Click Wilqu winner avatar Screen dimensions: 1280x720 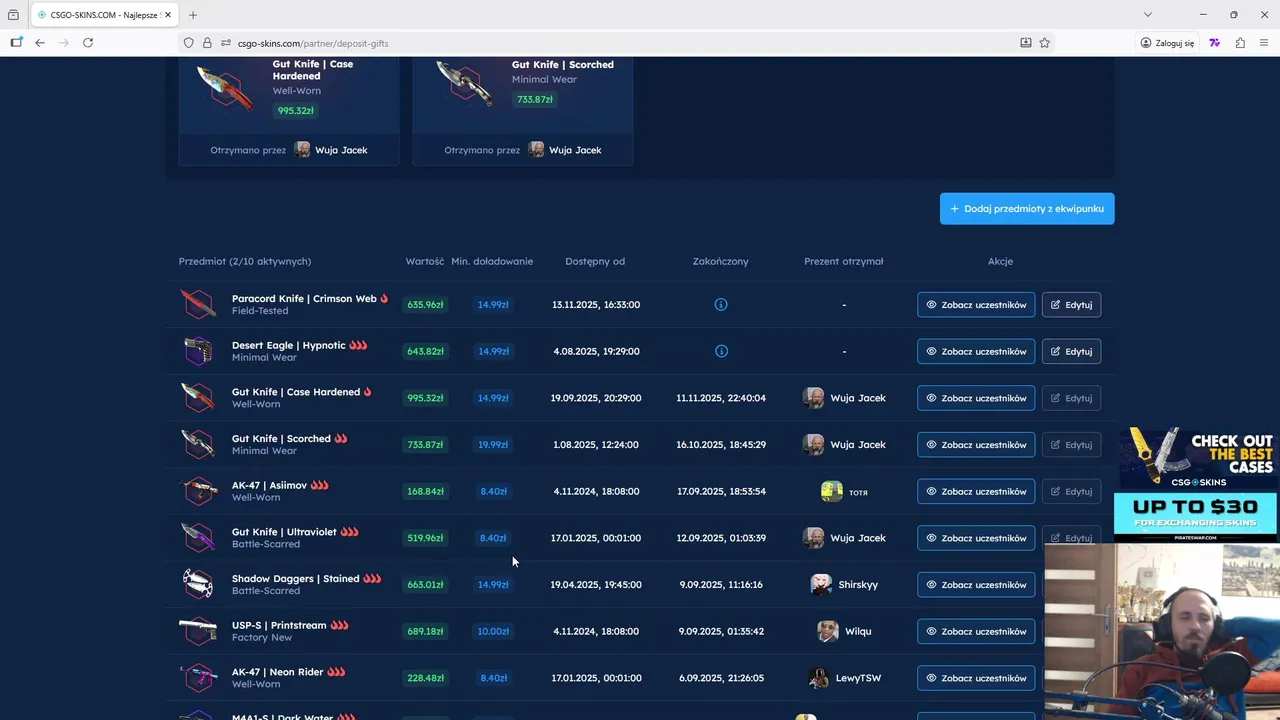(827, 631)
